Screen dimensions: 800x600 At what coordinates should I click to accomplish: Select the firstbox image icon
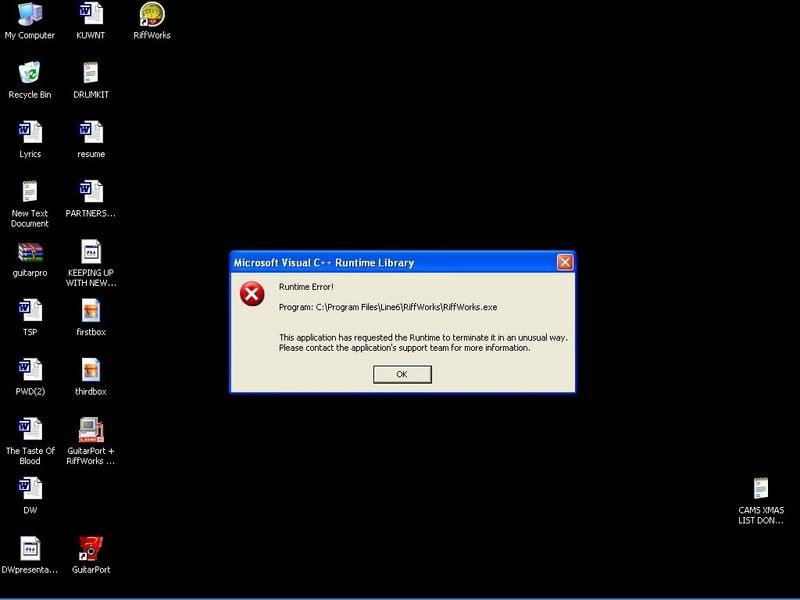point(91,310)
